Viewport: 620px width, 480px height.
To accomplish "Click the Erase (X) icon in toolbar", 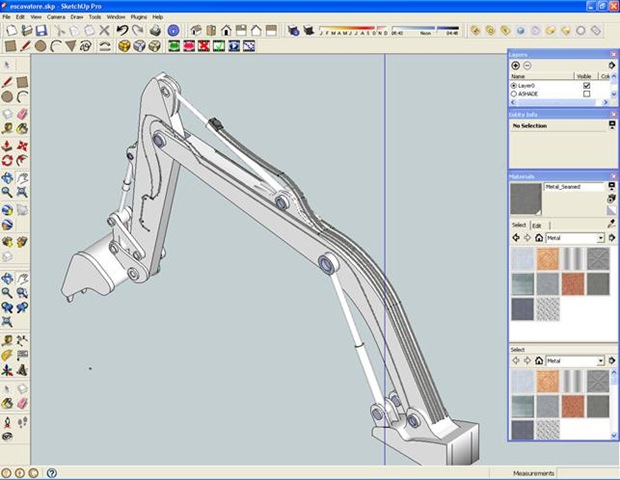I will 105,31.
